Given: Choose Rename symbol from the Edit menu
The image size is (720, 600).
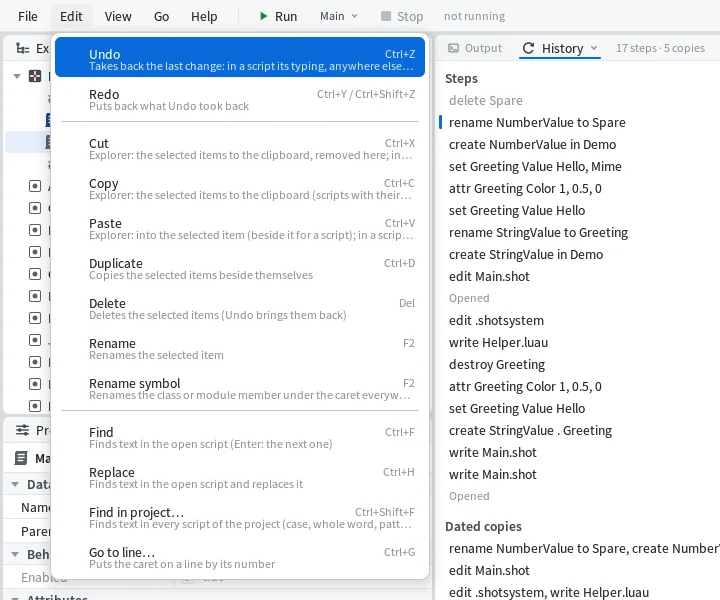Looking at the screenshot, I should [x=240, y=388].
